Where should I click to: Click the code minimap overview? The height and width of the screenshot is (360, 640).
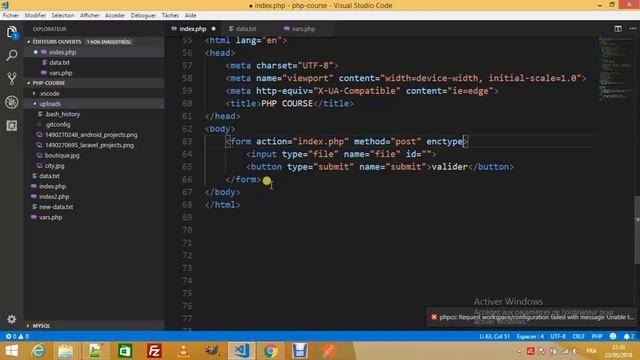point(616,68)
